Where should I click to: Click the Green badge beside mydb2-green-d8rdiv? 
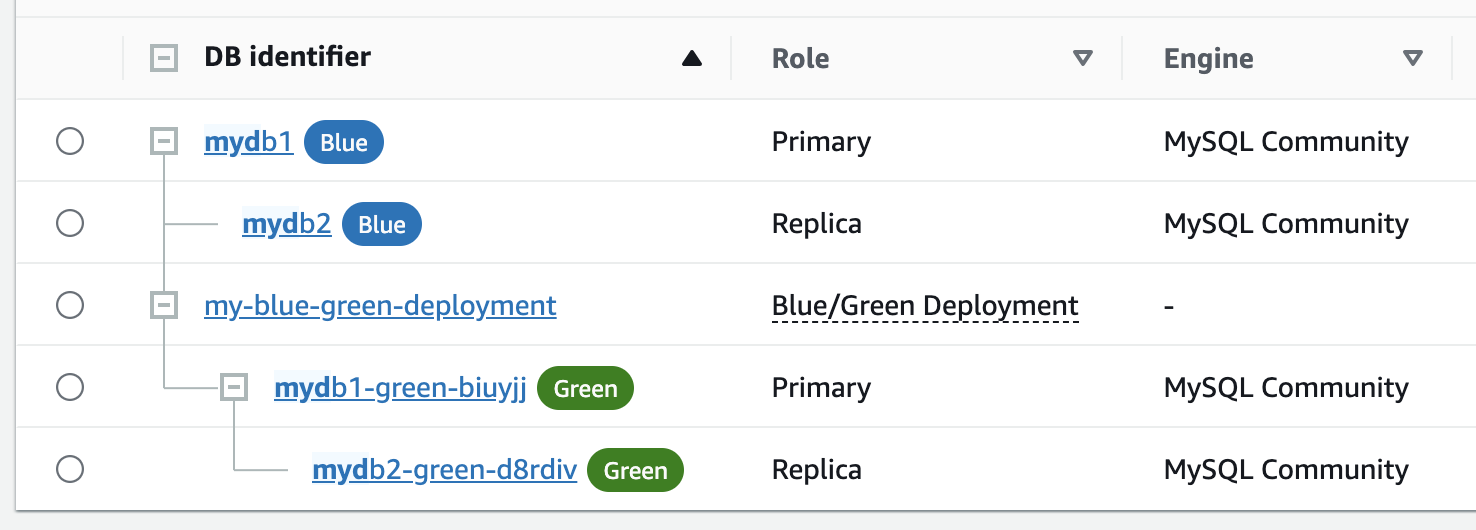pyautogui.click(x=635, y=471)
